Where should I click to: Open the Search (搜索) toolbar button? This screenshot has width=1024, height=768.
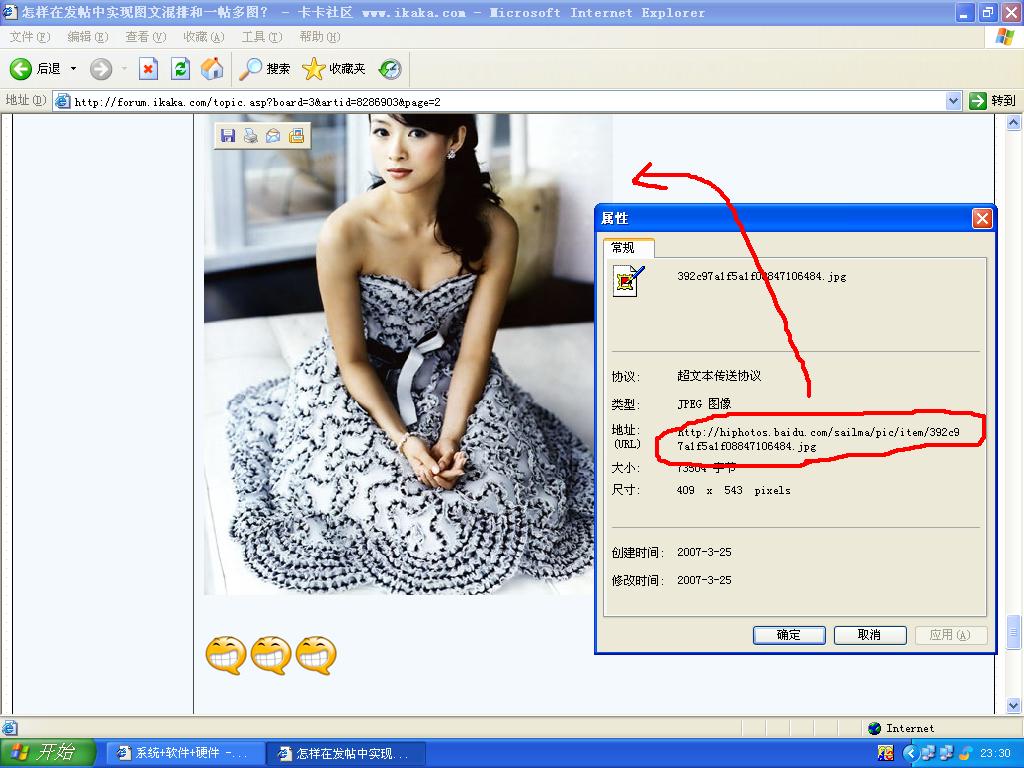click(x=264, y=69)
